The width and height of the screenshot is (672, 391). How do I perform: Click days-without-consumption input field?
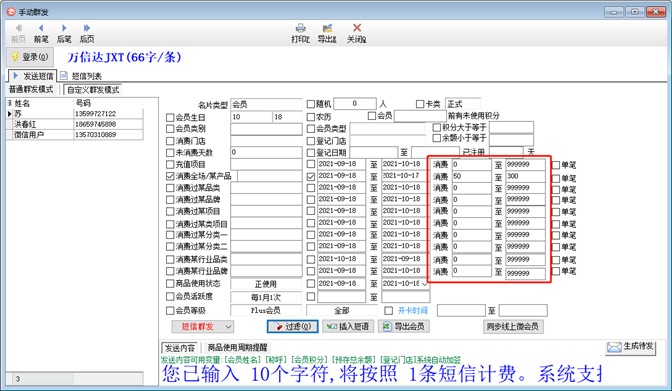click(266, 153)
